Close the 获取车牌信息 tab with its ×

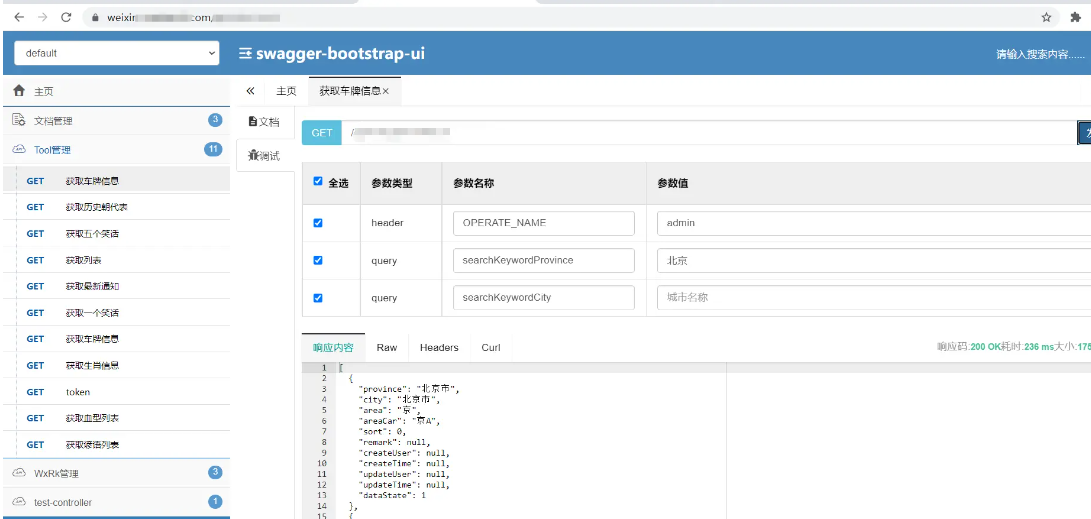pos(385,91)
